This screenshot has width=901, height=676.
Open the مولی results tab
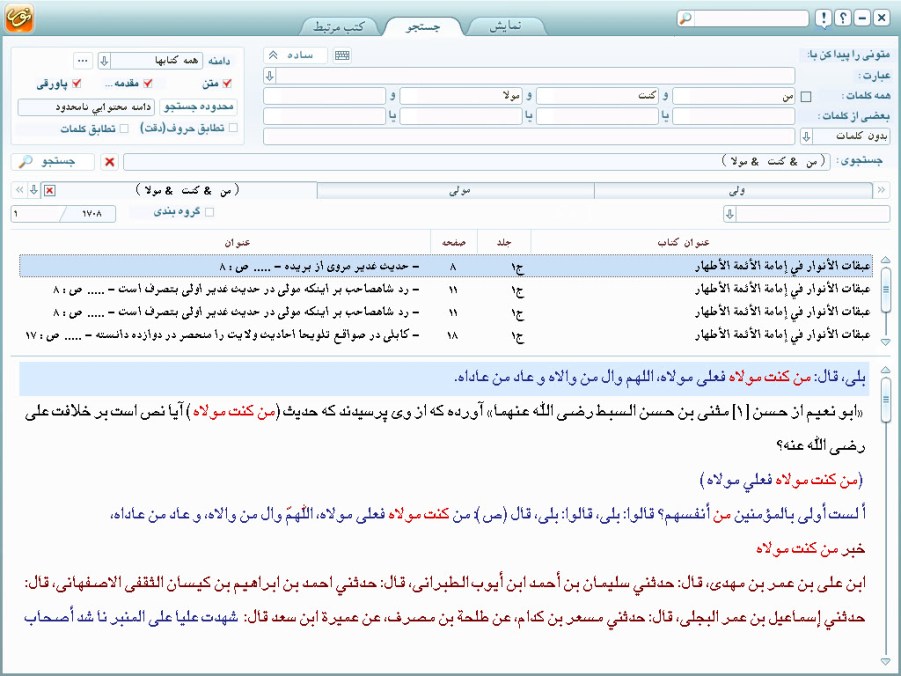[x=456, y=190]
